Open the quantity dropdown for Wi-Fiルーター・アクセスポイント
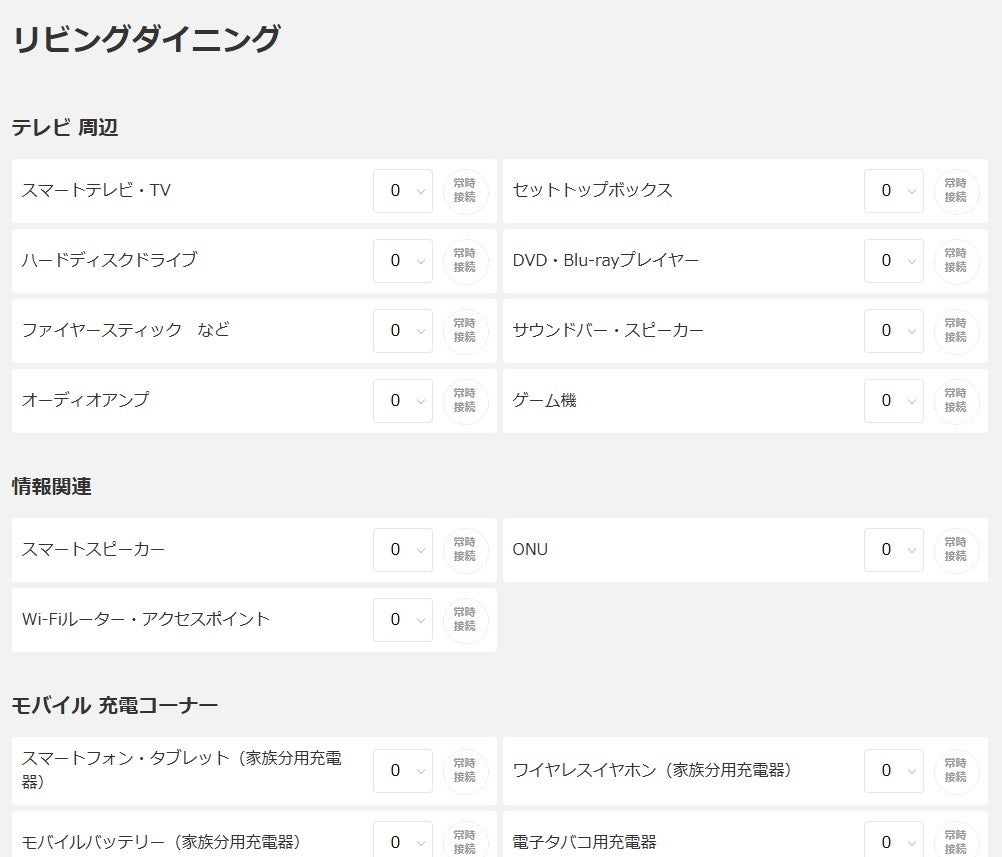The image size is (1002, 857). click(x=402, y=619)
